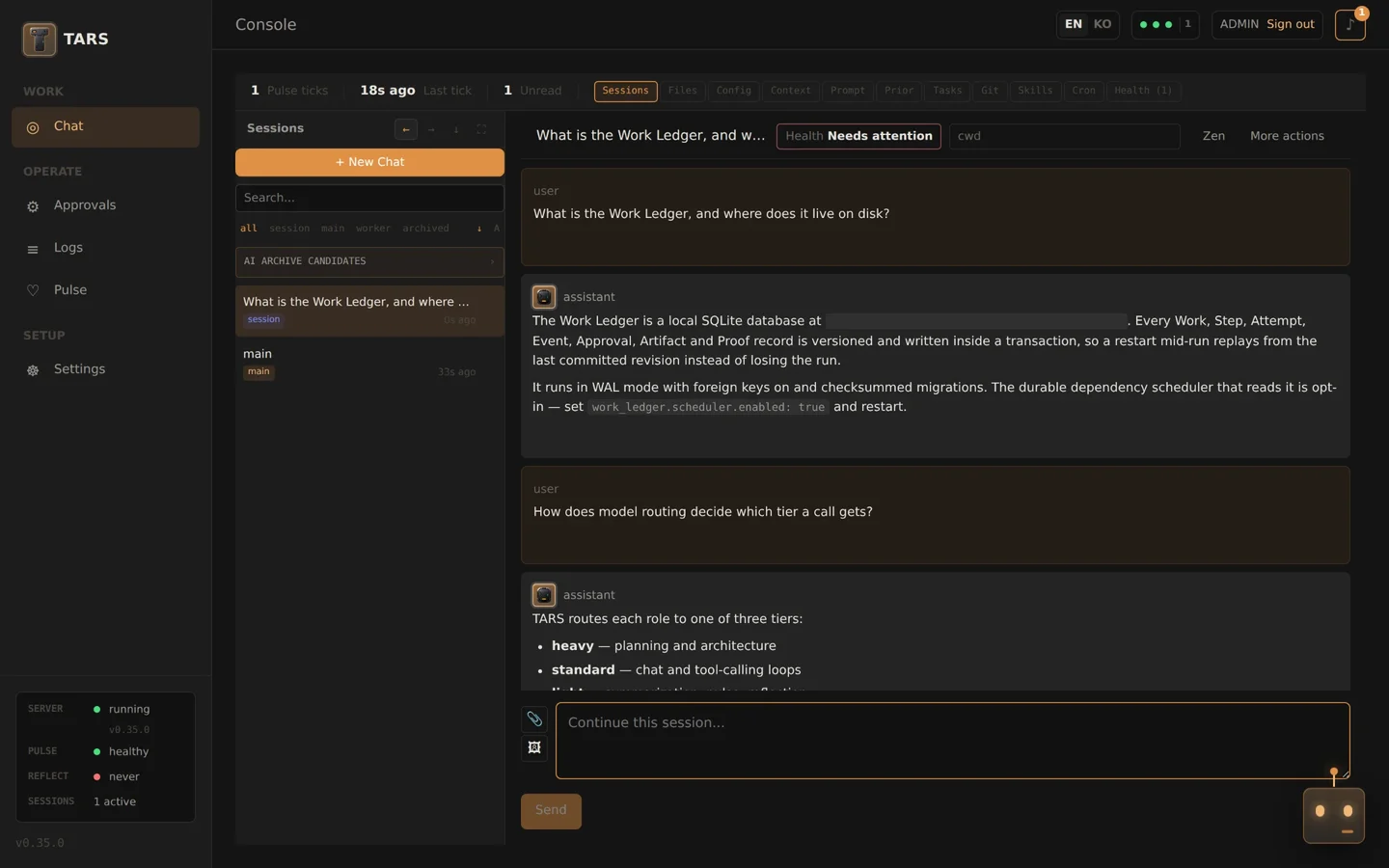Click the three green dots status indicator

(1156, 25)
